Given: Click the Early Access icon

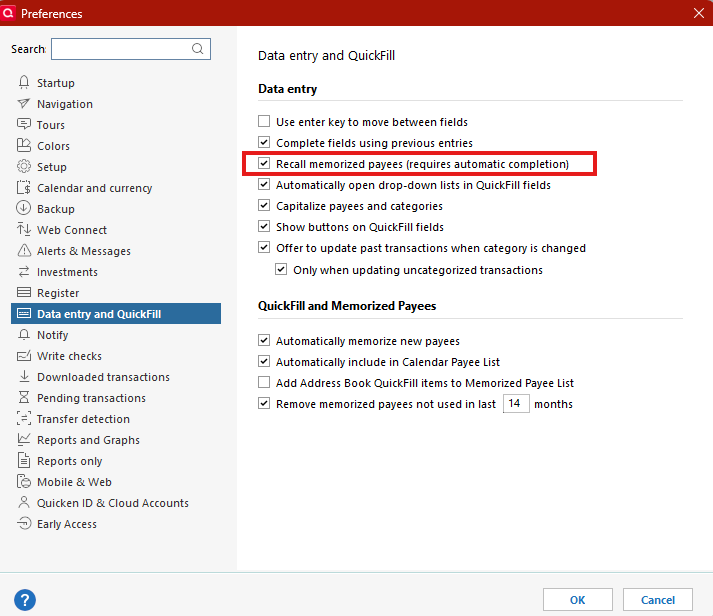Looking at the screenshot, I should [x=24, y=523].
